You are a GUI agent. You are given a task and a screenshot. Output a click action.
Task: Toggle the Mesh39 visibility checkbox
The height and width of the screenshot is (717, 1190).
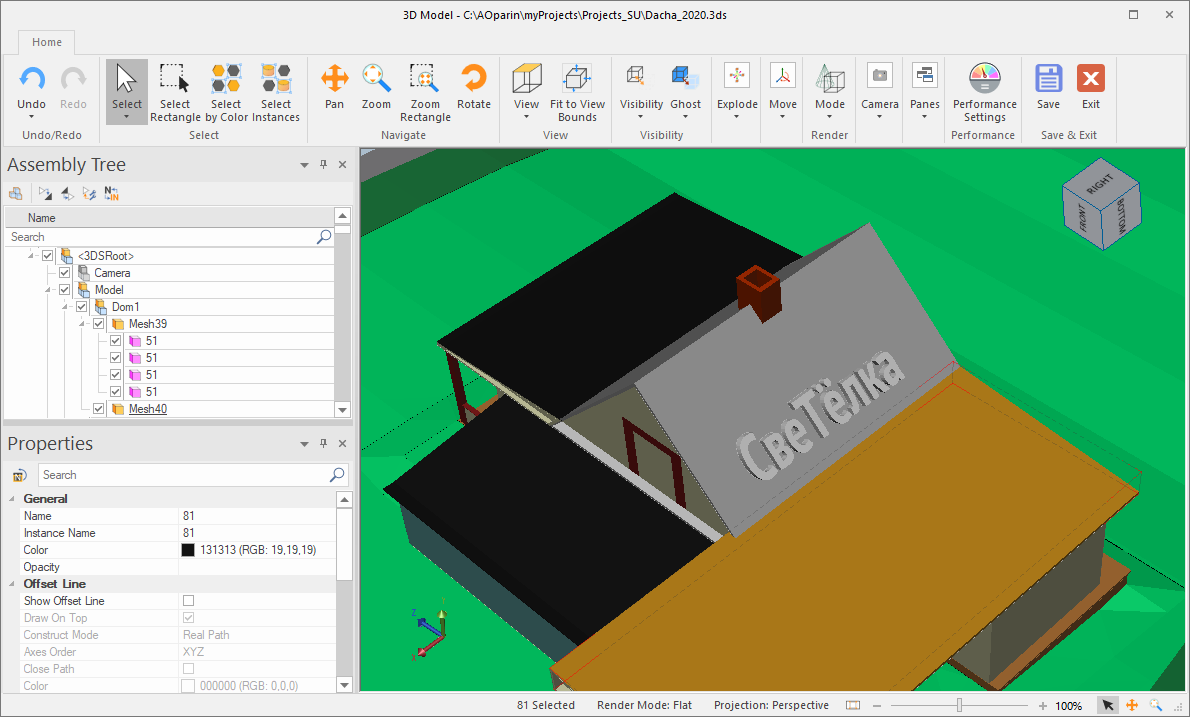99,324
